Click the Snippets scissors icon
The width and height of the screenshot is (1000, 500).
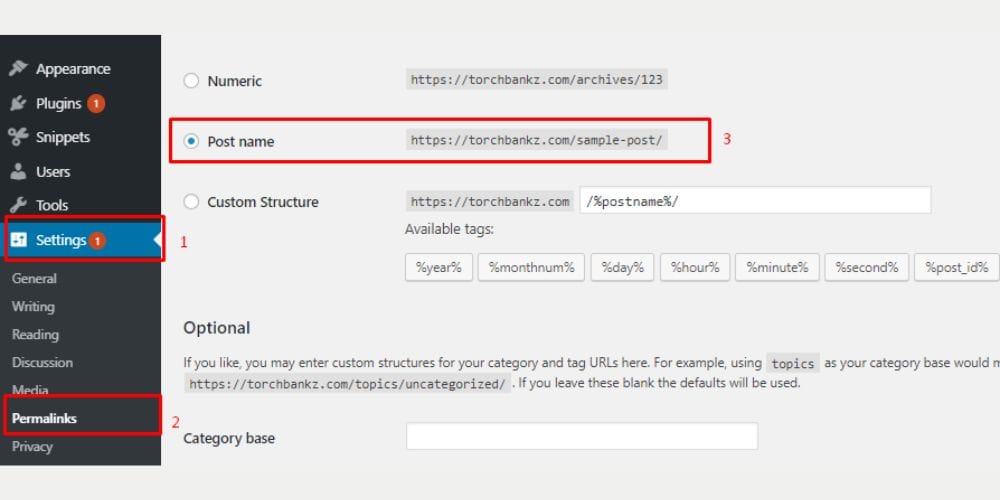coord(17,137)
